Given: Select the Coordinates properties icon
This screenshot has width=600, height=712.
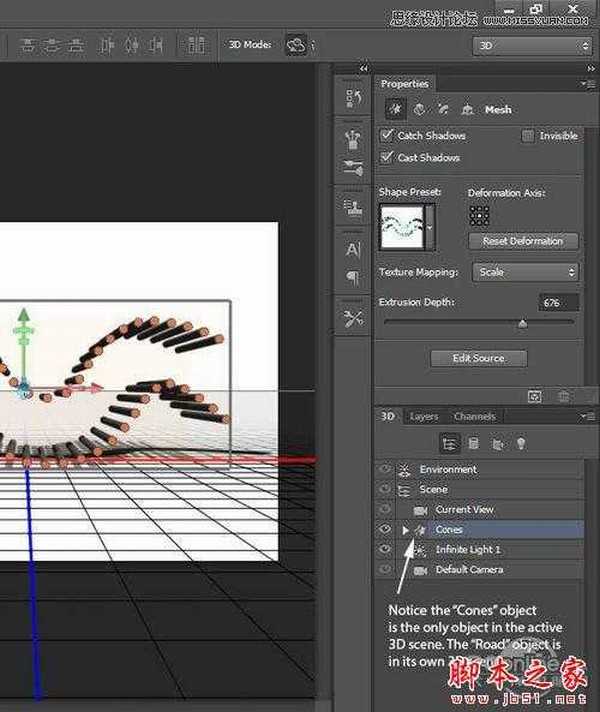Looking at the screenshot, I should coord(466,109).
